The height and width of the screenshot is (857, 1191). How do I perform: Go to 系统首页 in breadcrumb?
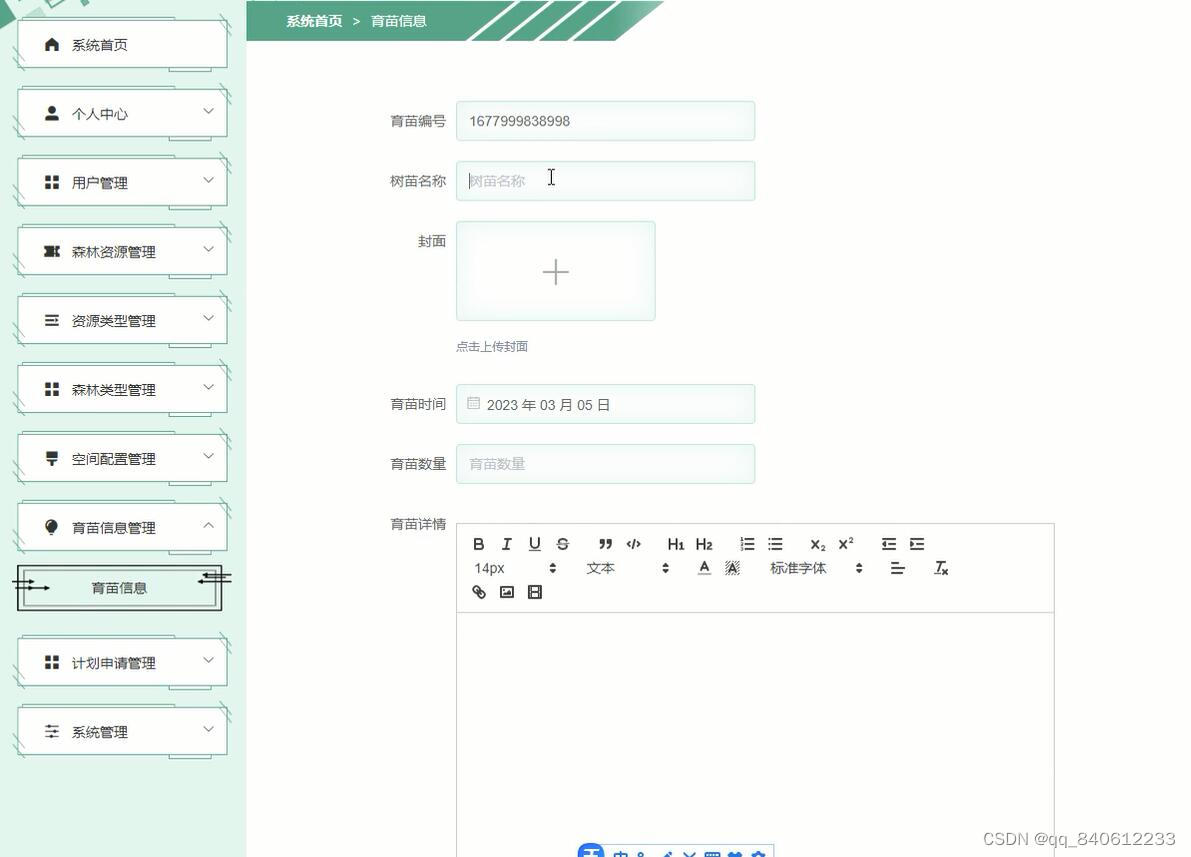[314, 21]
